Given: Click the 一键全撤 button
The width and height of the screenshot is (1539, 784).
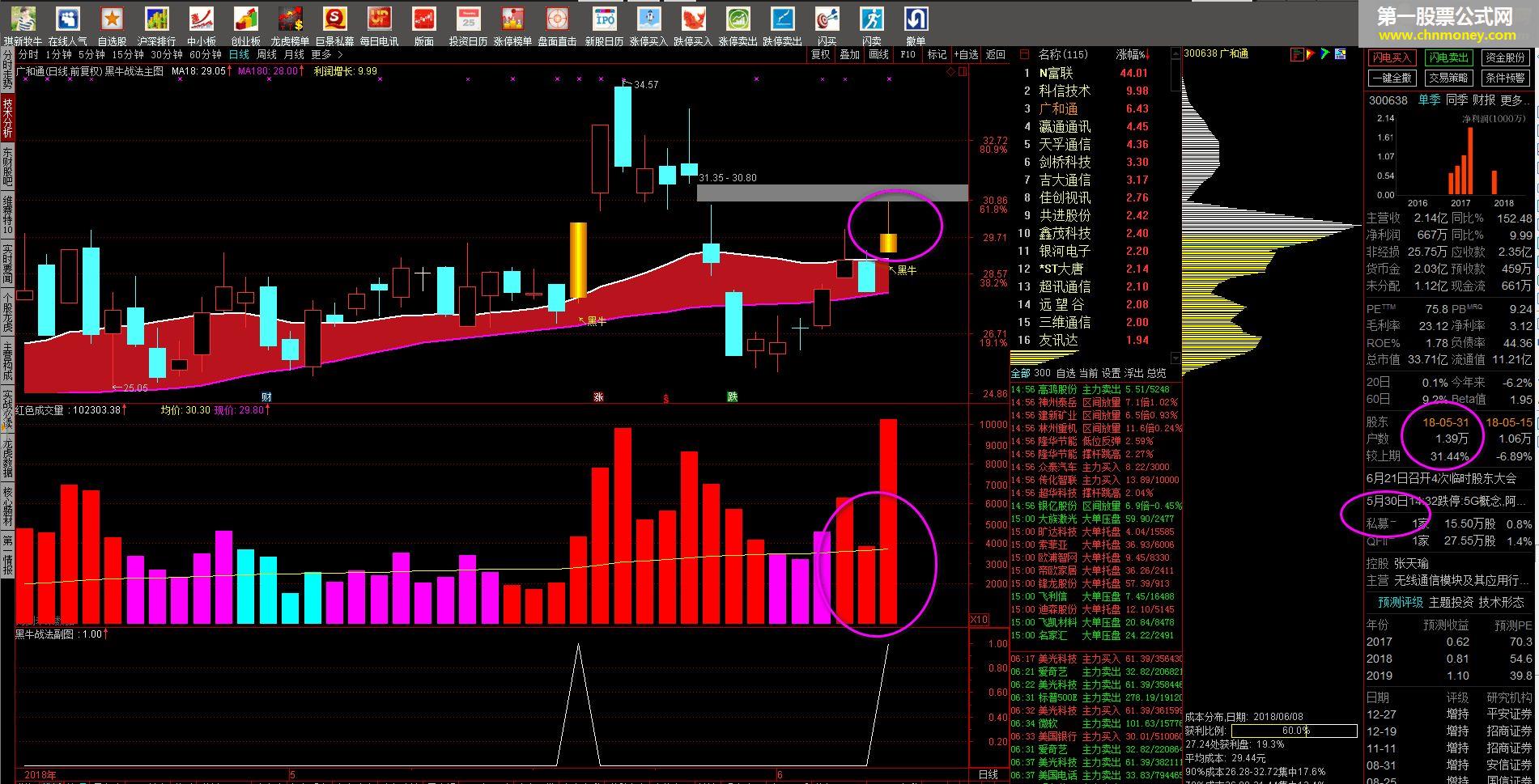Looking at the screenshot, I should pos(1391,78).
